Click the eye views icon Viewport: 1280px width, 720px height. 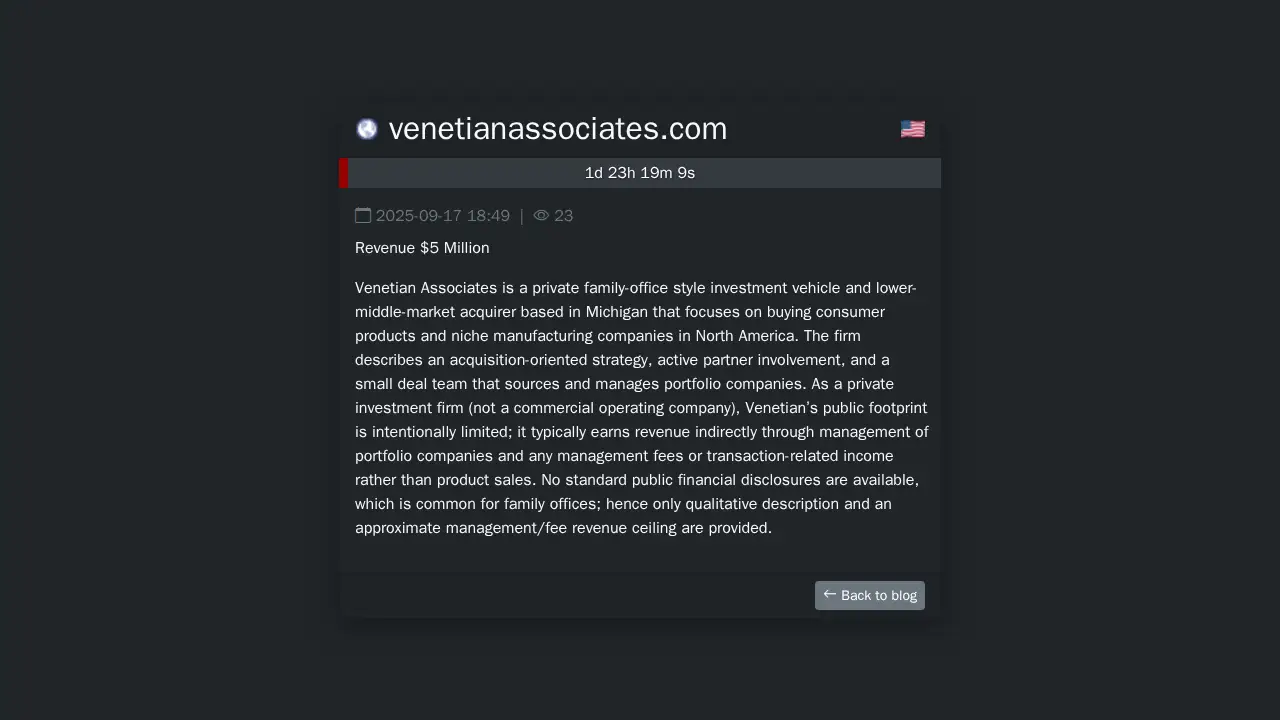(x=541, y=216)
